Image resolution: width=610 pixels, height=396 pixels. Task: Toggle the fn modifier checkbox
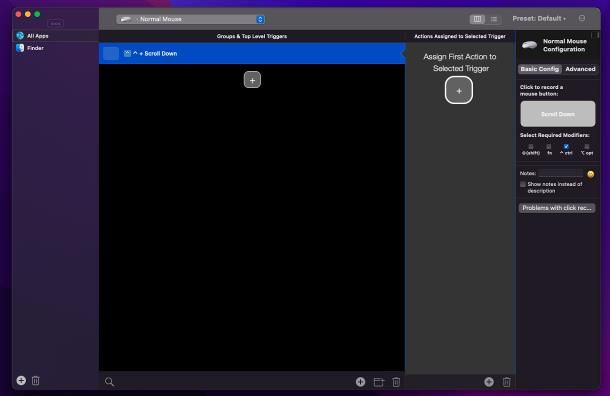coord(549,147)
